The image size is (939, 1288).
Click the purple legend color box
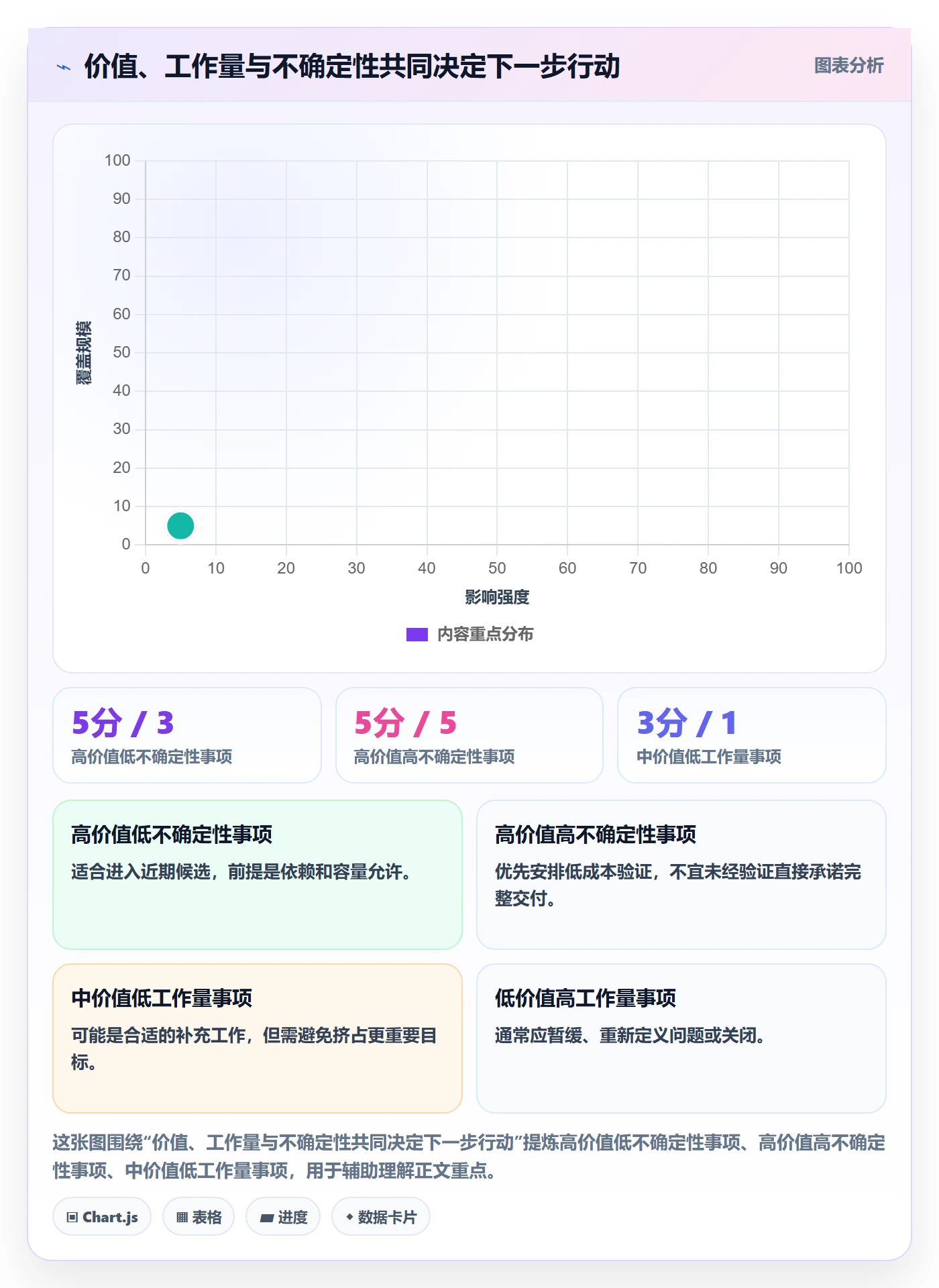(417, 635)
